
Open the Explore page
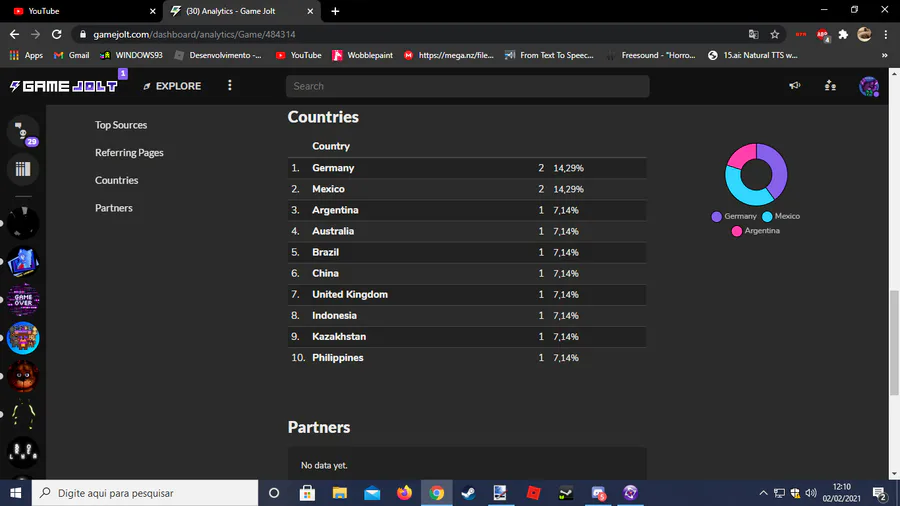[172, 86]
